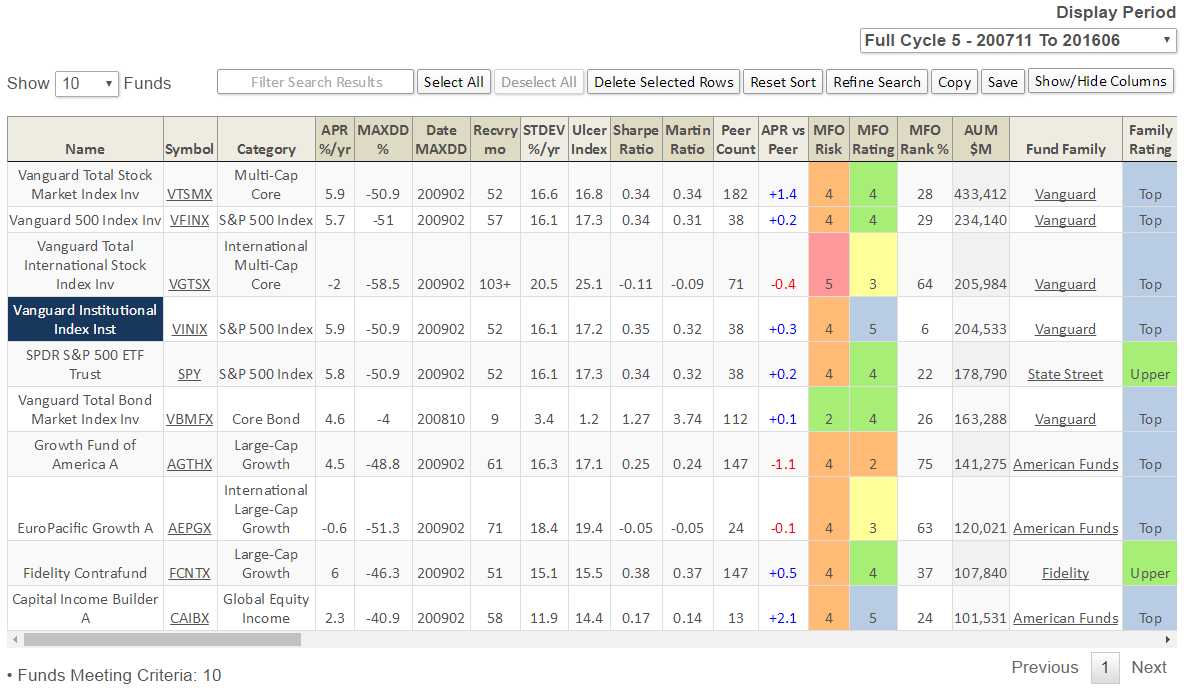Click Delete Selected Rows button
Image resolution: width=1184 pixels, height=691 pixels.
(x=664, y=82)
